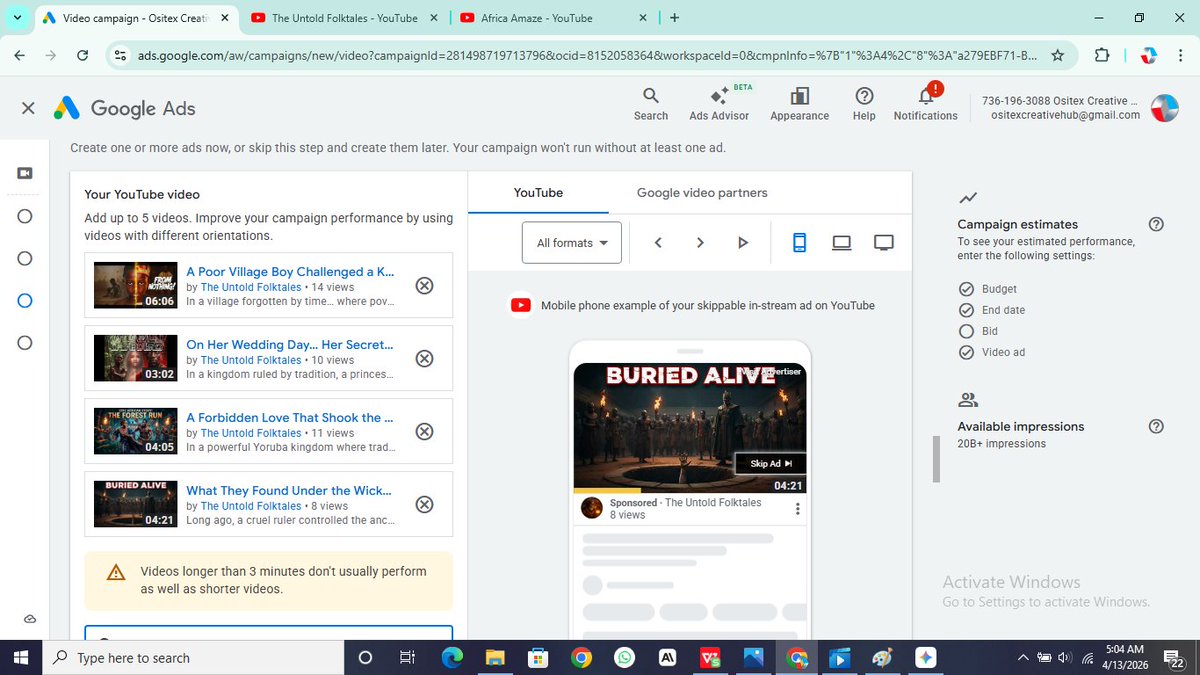
Task: Click the page vertical scrollbar thumb
Action: click(937, 459)
